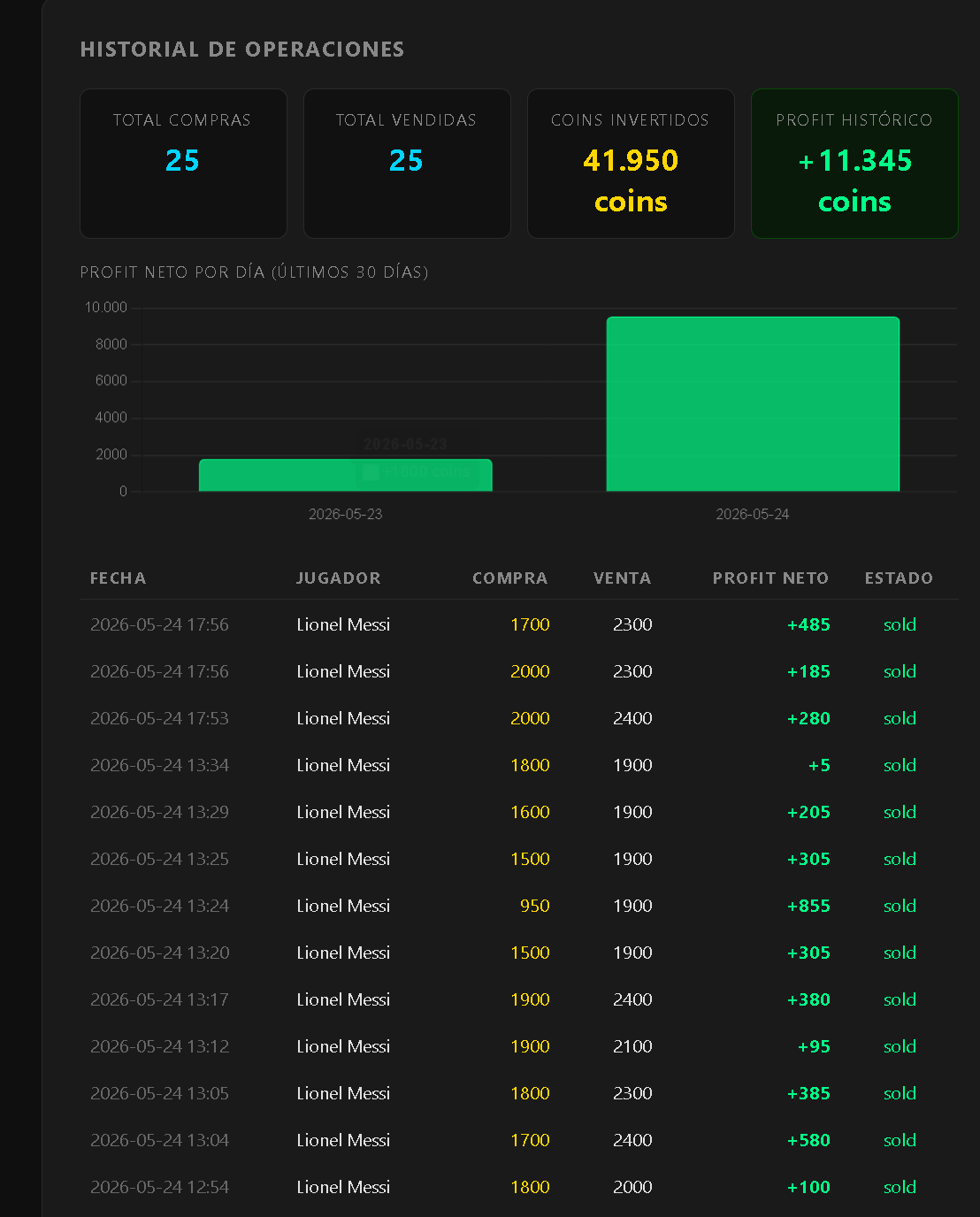The image size is (980, 1217).
Task: Sort by the COMPRA column header
Action: tap(510, 578)
